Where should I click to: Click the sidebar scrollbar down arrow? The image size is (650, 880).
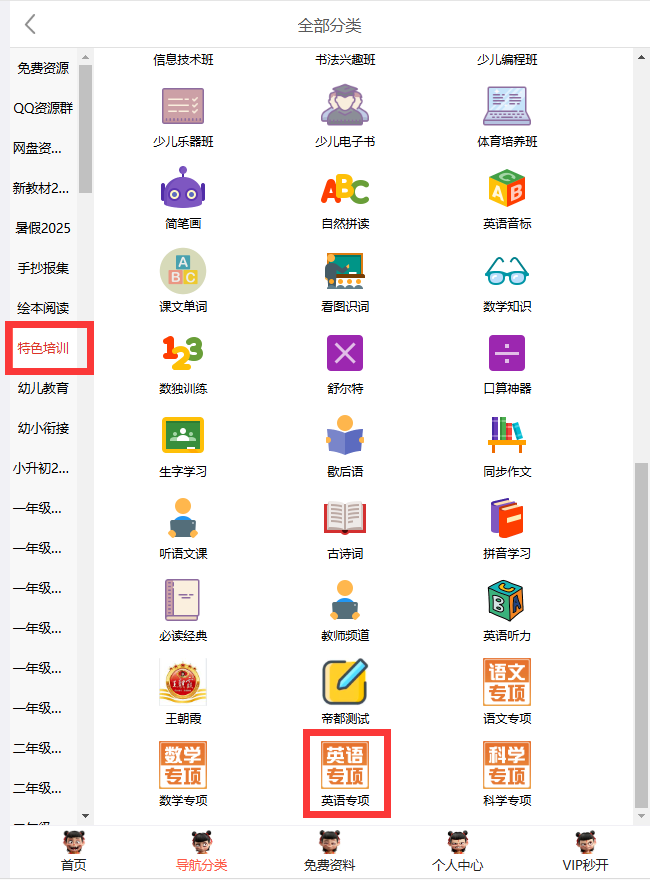pos(85,816)
